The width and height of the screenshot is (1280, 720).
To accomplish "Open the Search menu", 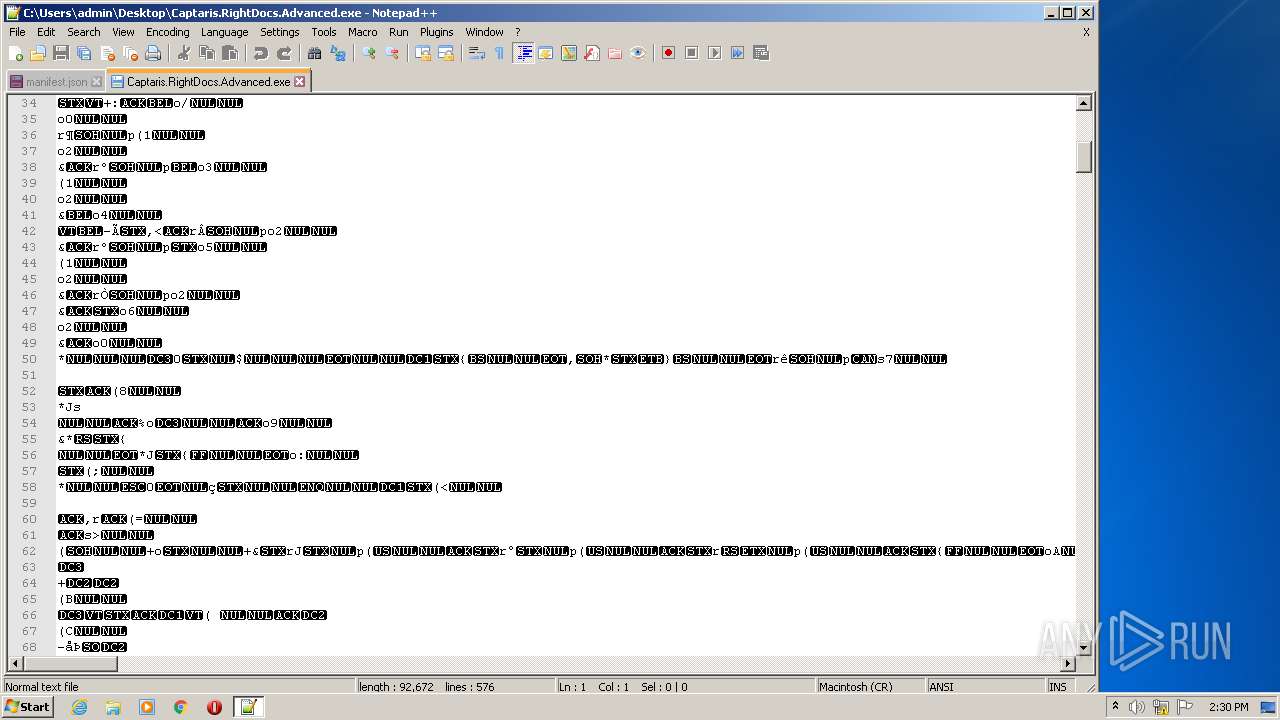I will pos(84,32).
